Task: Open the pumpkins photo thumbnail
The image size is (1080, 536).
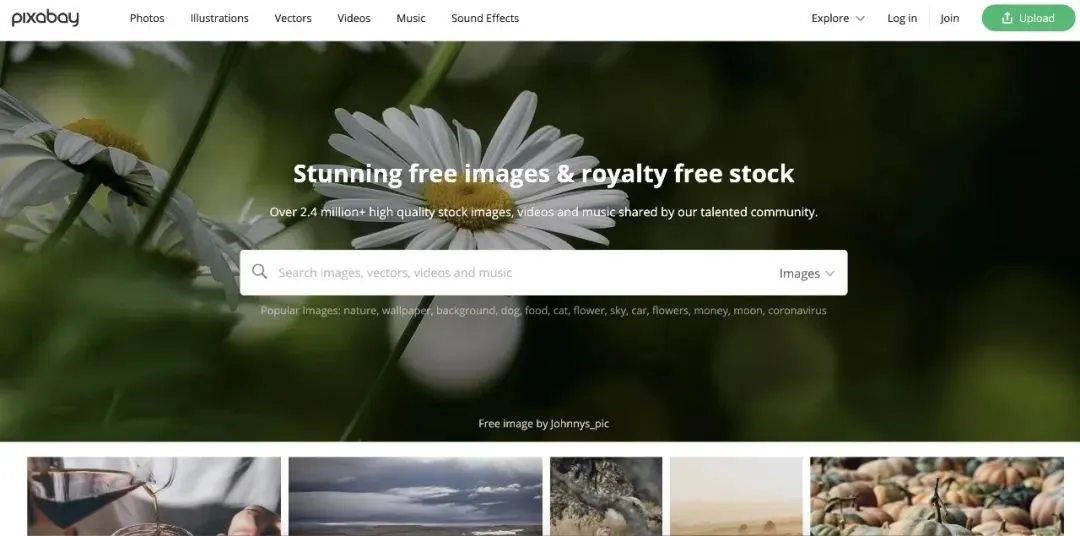Action: tap(937, 497)
